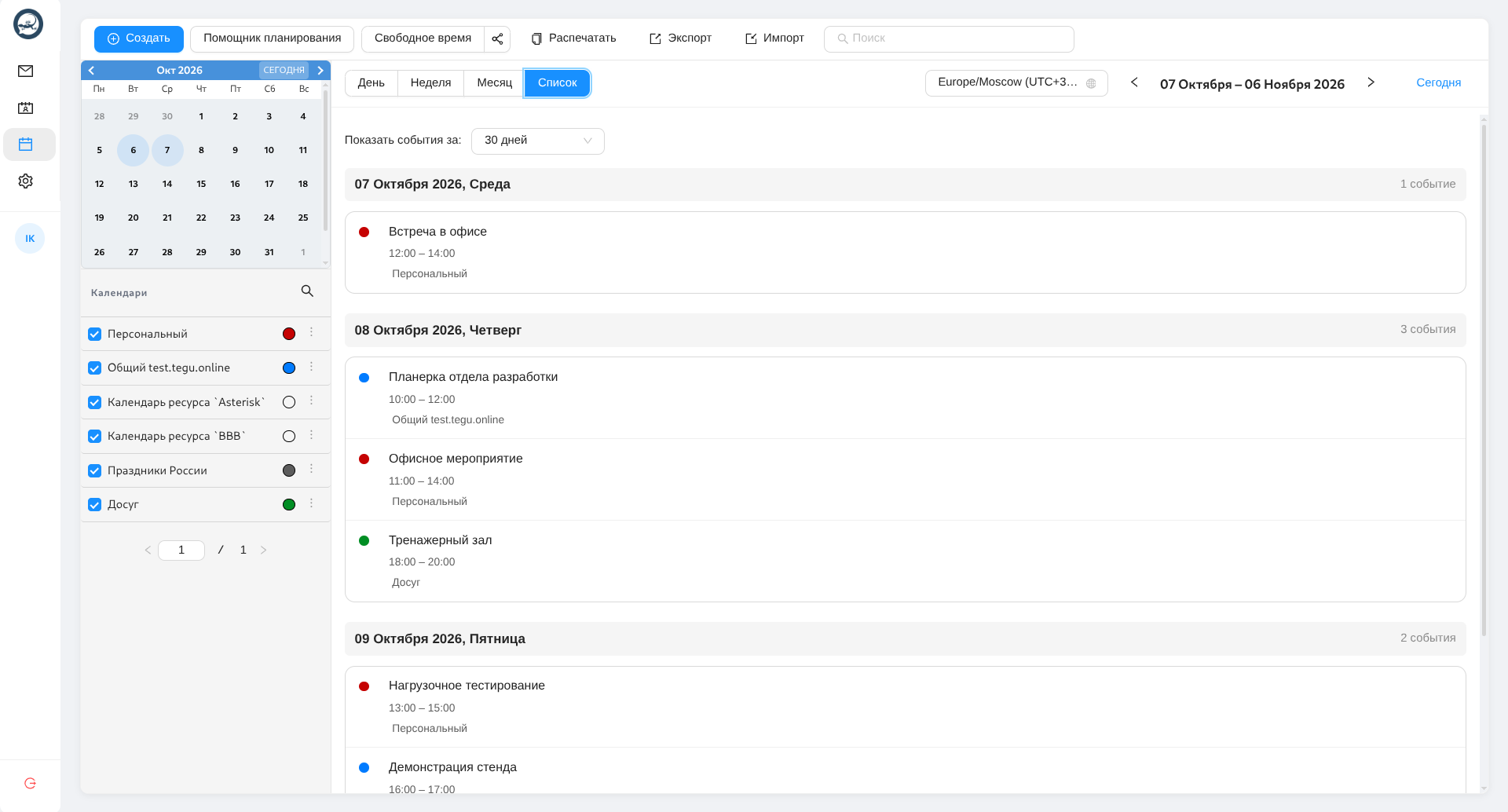Viewport: 1508px width, 812px height.
Task: Open the Europe/Moscow timezone selector
Action: [x=1016, y=83]
